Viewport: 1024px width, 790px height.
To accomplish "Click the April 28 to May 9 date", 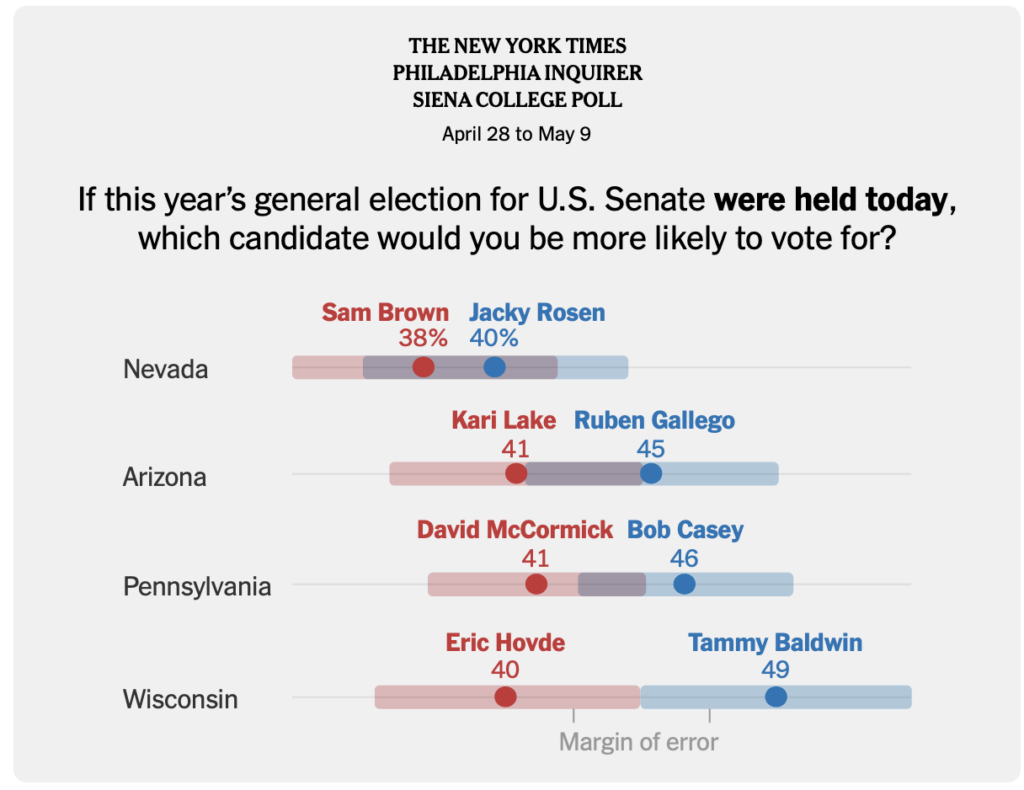I will pyautogui.click(x=516, y=134).
